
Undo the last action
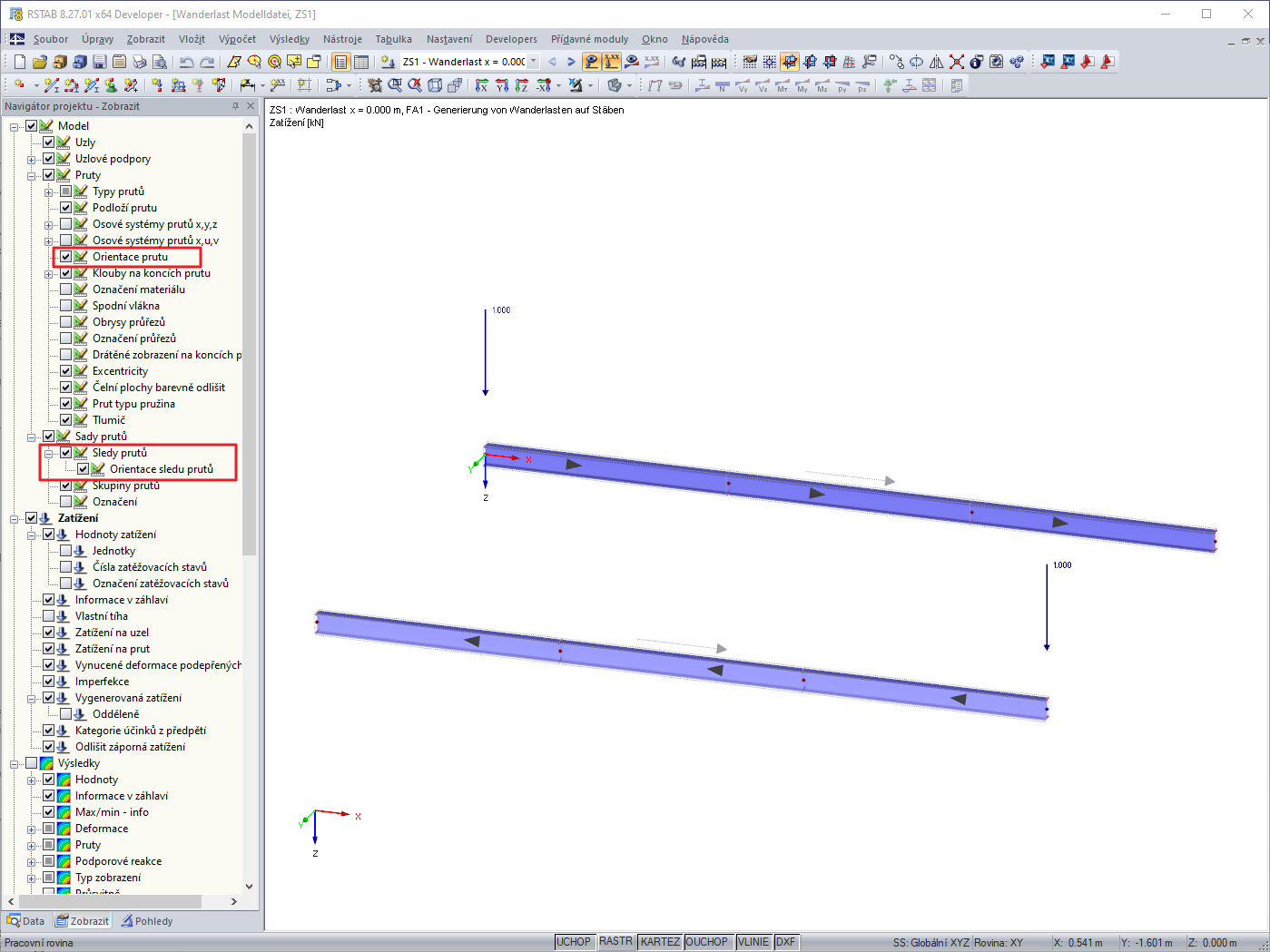pyautogui.click(x=186, y=62)
